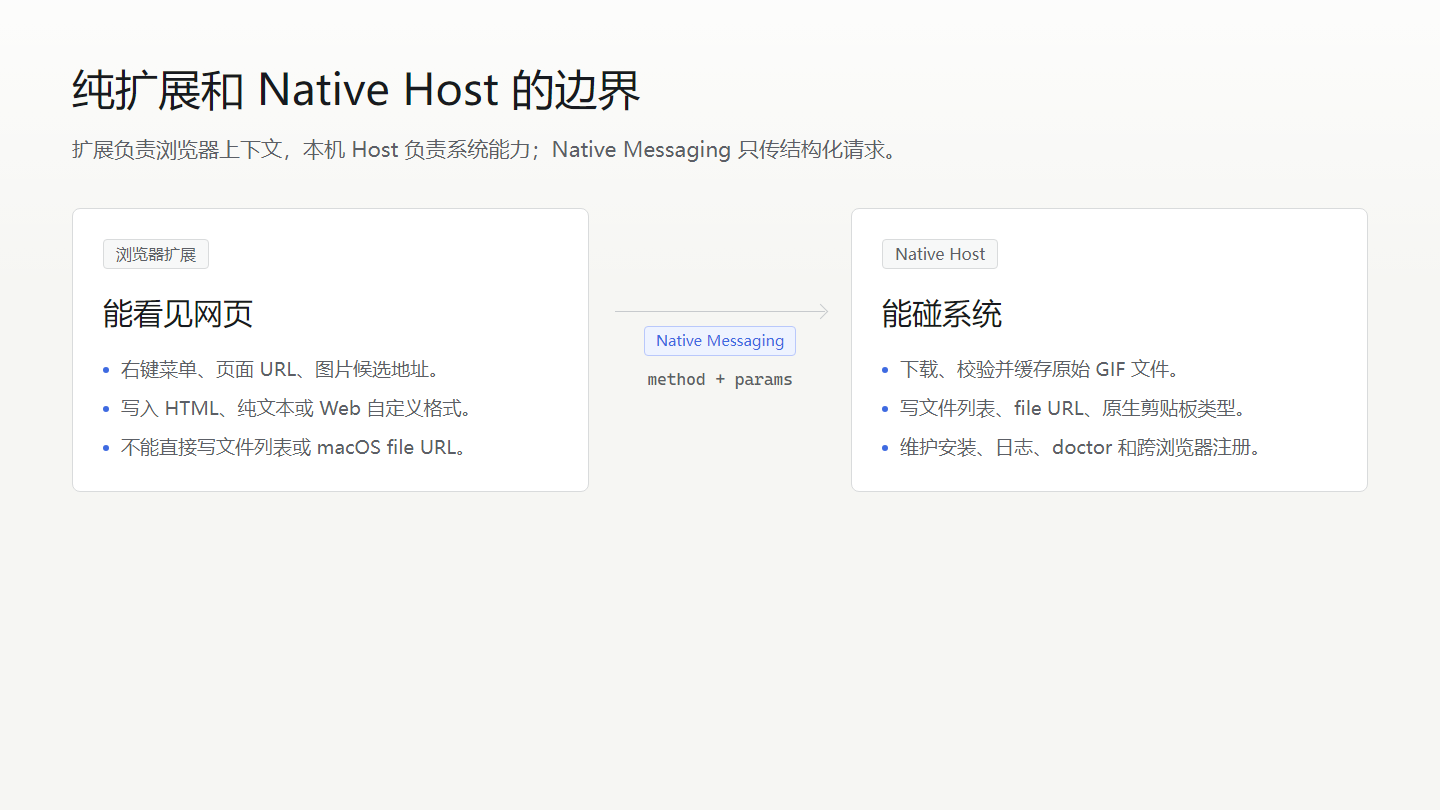Click the "Native Host" tag label

(940, 254)
